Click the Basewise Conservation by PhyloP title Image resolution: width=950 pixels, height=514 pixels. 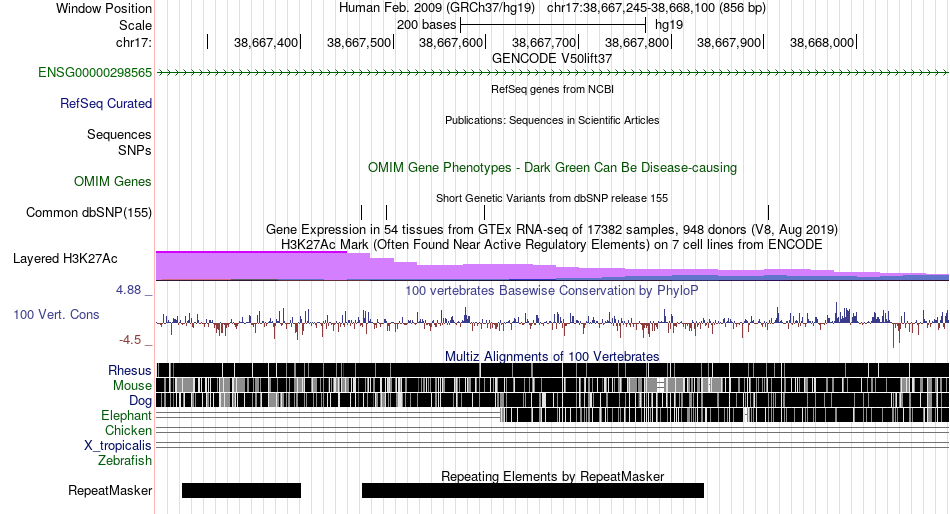pos(552,290)
